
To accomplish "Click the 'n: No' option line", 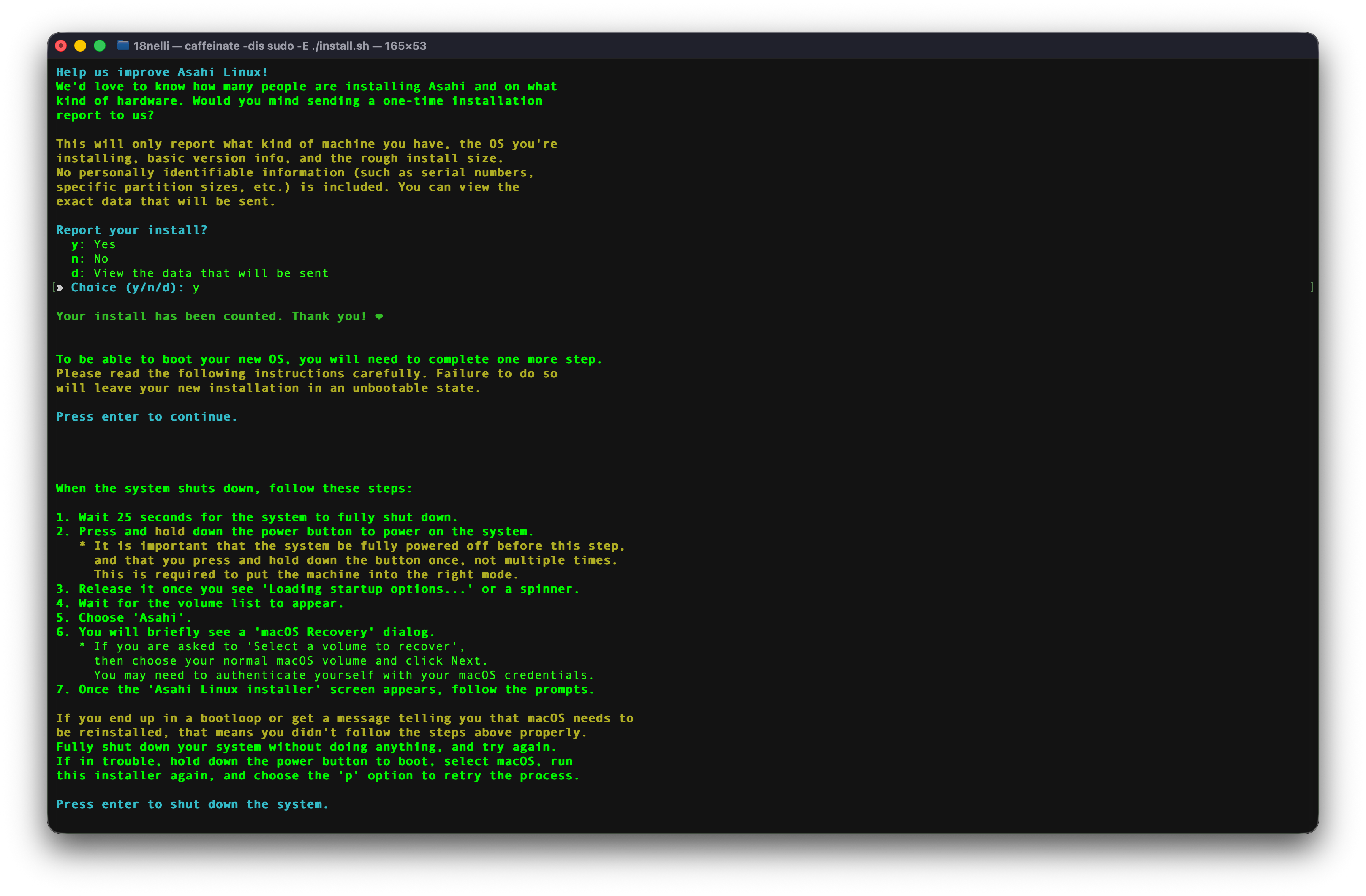I will pos(90,259).
